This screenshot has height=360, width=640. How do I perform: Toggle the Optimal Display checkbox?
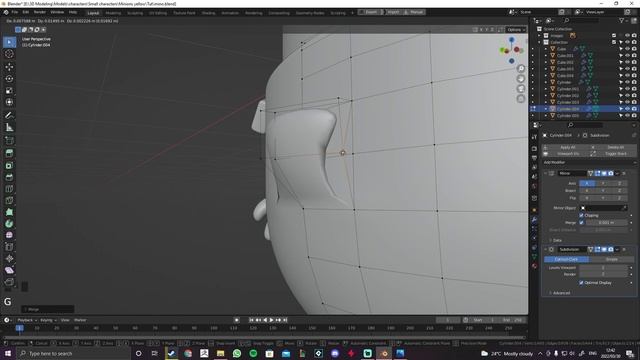[581, 282]
